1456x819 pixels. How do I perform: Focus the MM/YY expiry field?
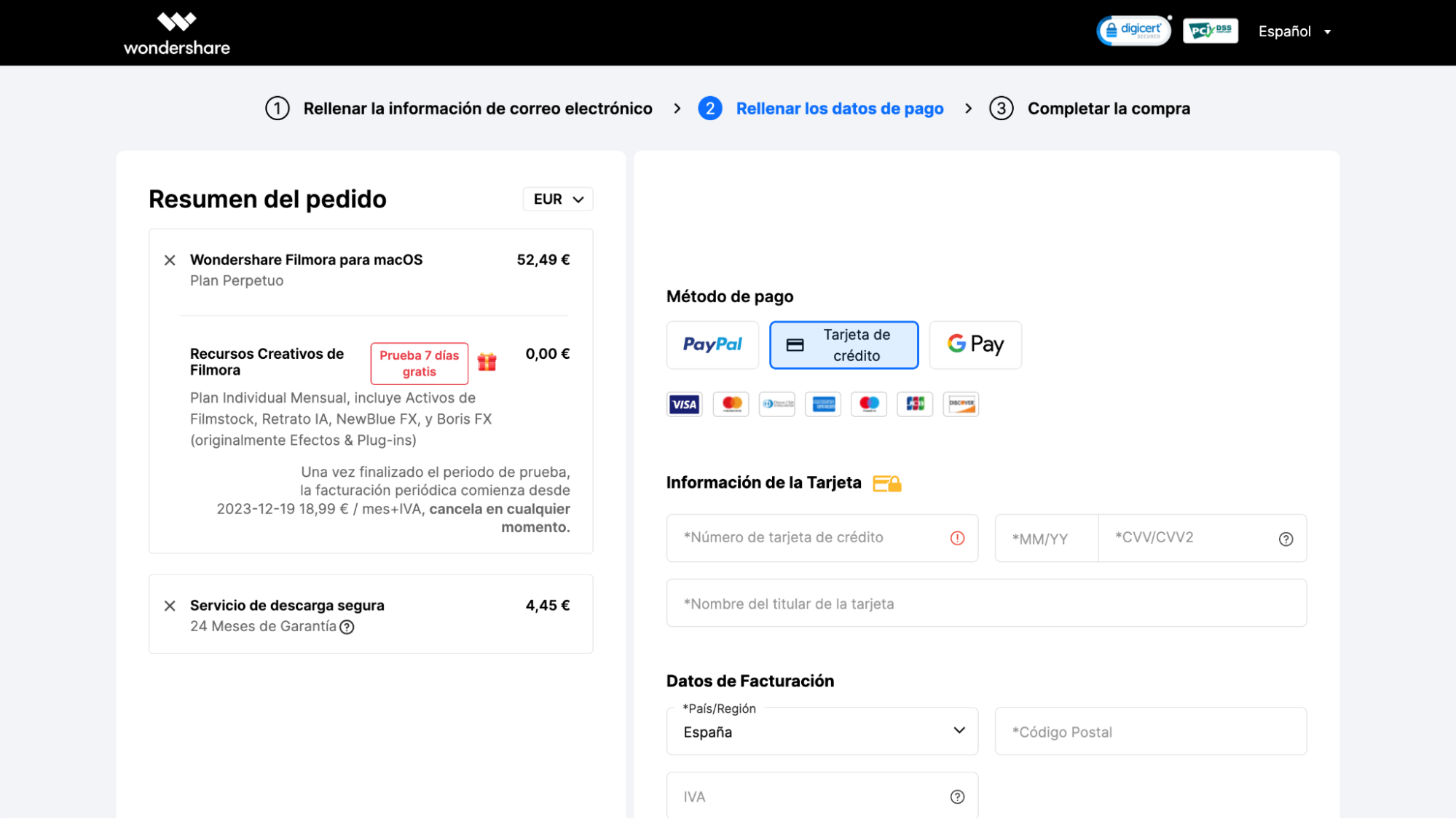1047,539
